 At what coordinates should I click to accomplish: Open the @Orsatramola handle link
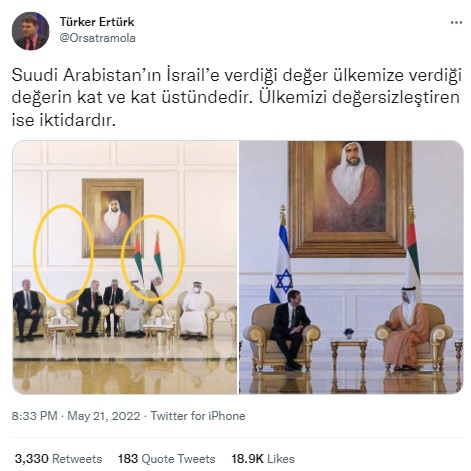coord(98,38)
